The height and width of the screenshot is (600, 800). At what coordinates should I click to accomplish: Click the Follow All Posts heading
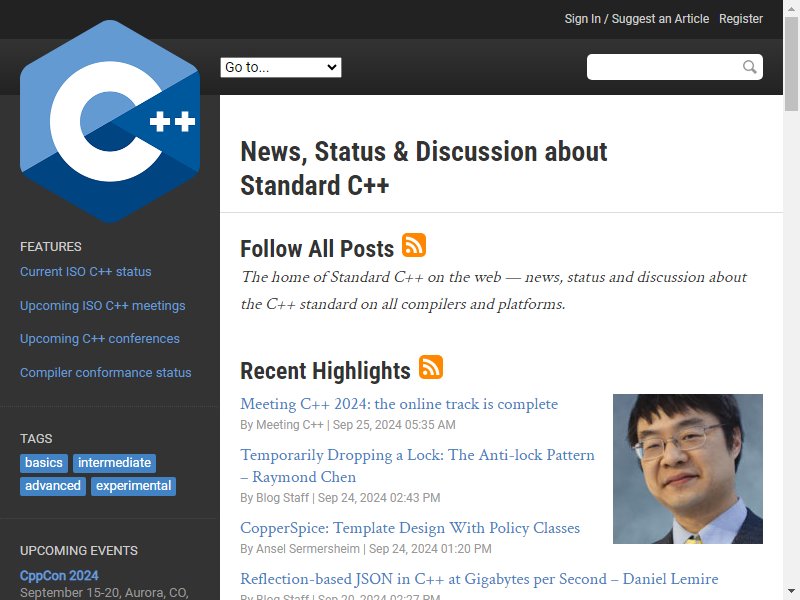pos(317,249)
